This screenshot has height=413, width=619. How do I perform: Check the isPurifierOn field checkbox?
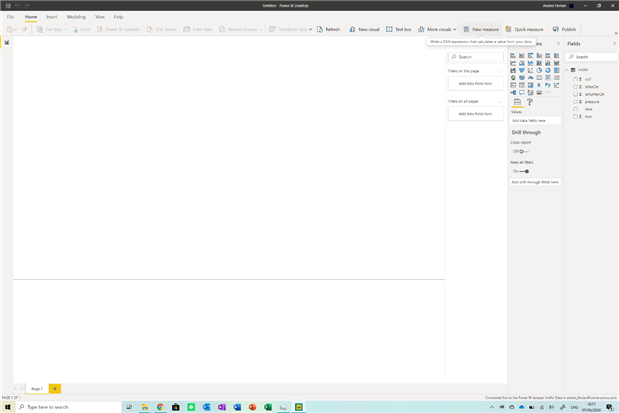(575, 94)
